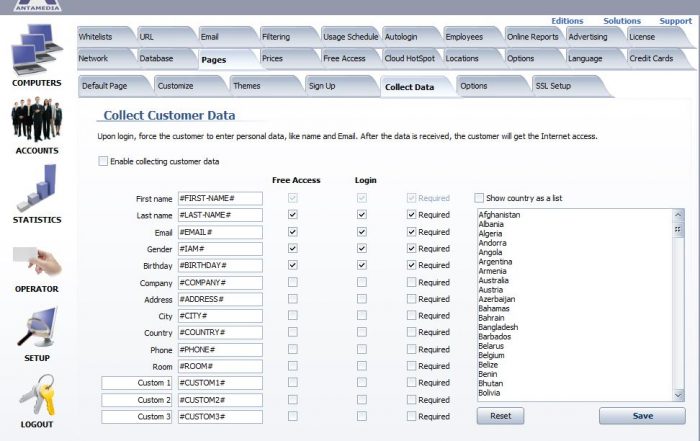Enable collecting customer data checkbox
This screenshot has width=700, height=441.
pyautogui.click(x=103, y=161)
